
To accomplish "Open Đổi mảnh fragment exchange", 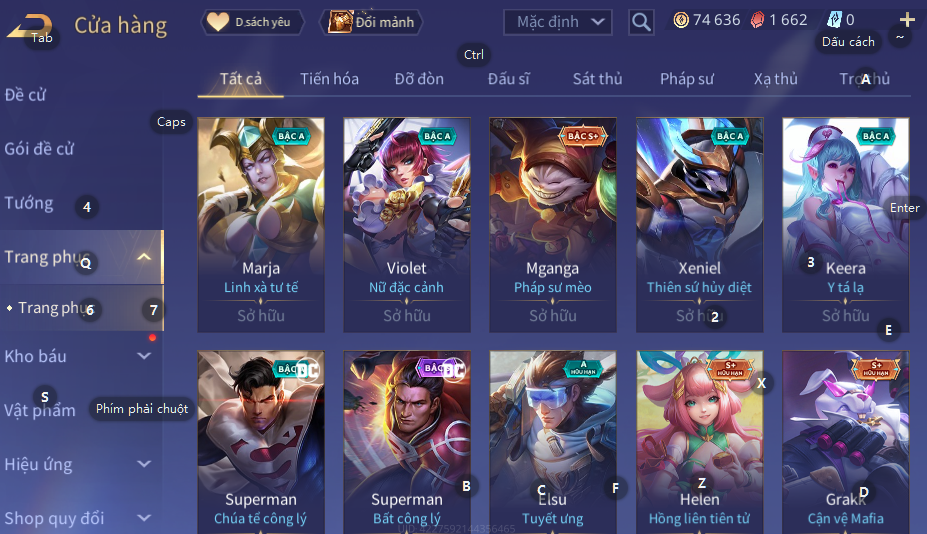I will coord(371,22).
